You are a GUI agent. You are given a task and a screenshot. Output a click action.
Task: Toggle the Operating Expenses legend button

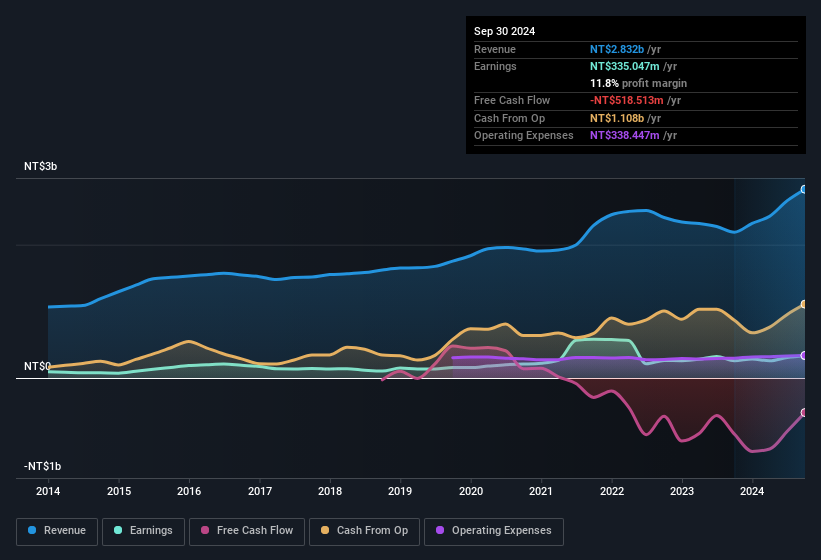(x=494, y=531)
